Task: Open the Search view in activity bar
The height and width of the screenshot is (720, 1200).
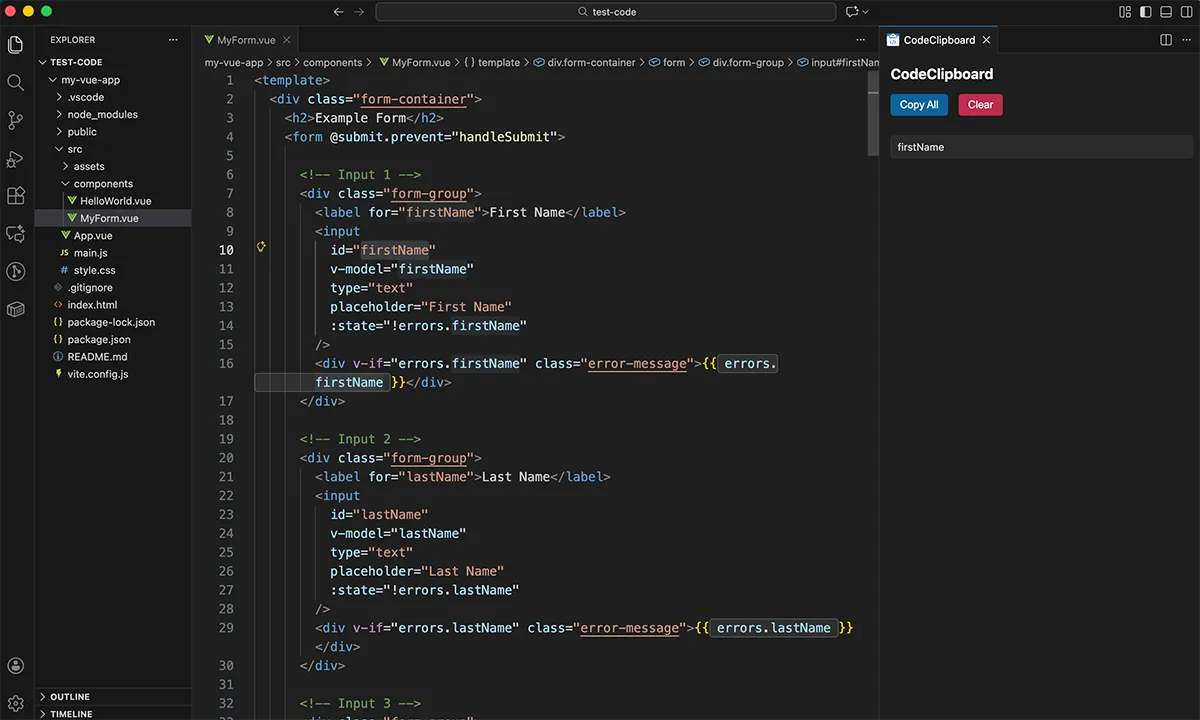Action: click(x=15, y=83)
